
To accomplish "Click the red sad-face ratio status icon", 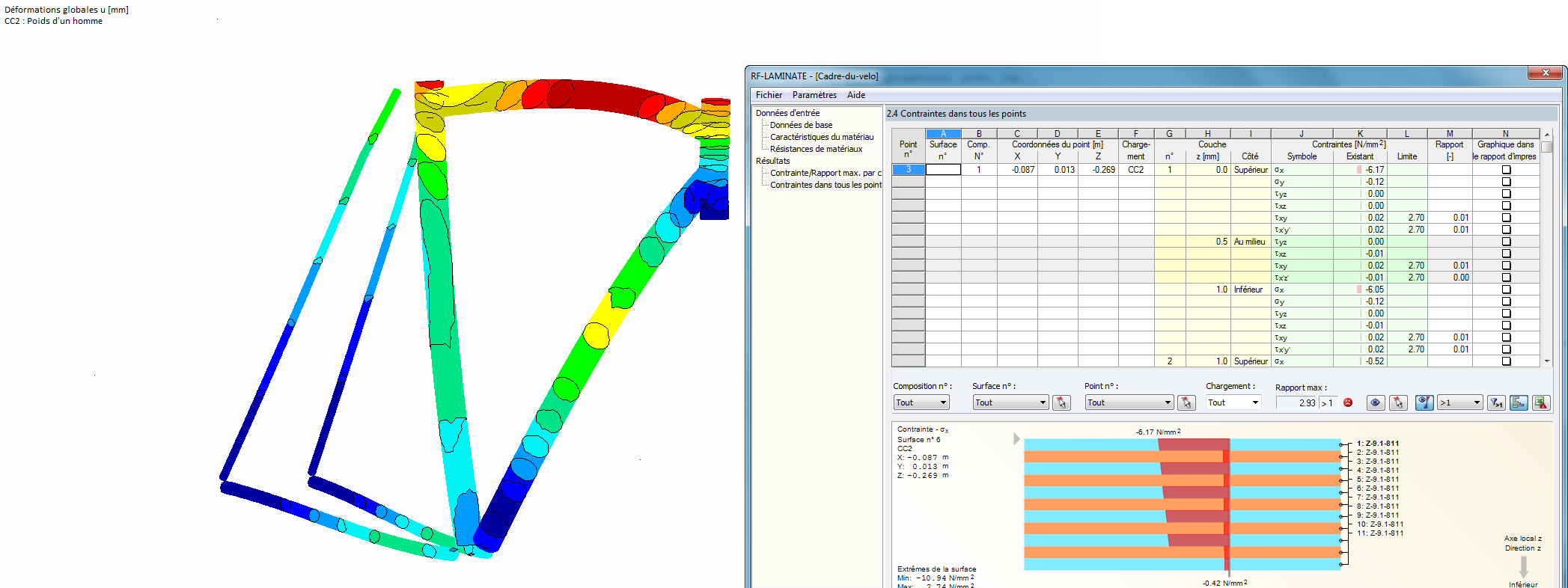I will coord(1348,402).
